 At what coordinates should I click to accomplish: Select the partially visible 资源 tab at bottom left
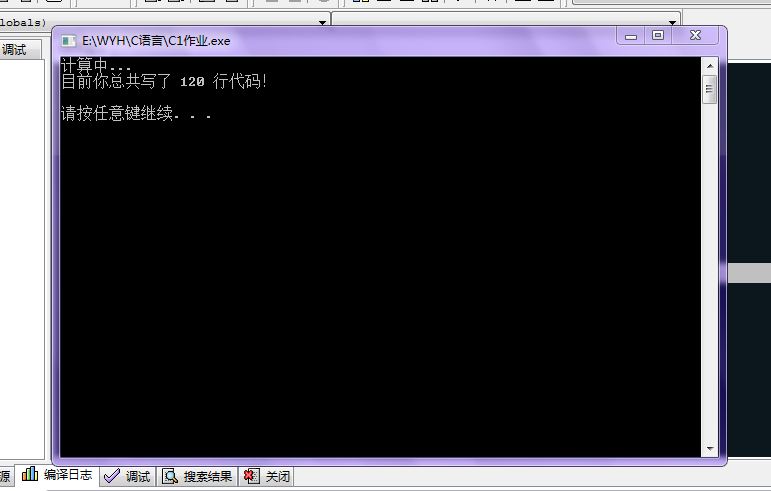coord(5,477)
